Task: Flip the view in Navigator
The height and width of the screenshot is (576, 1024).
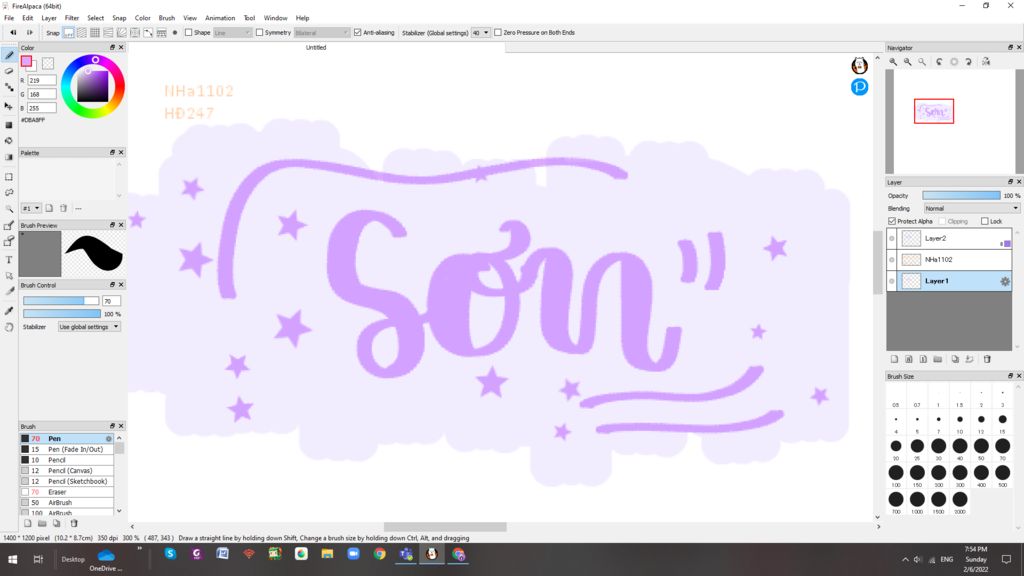Action: click(x=986, y=61)
